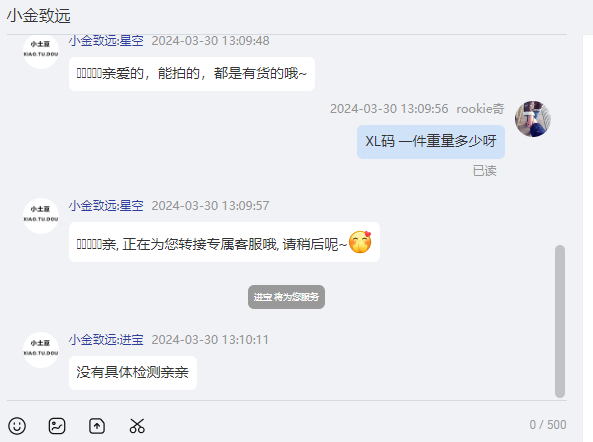The image size is (593, 442).
Task: Click the rookie奇 username label
Action: coord(480,109)
